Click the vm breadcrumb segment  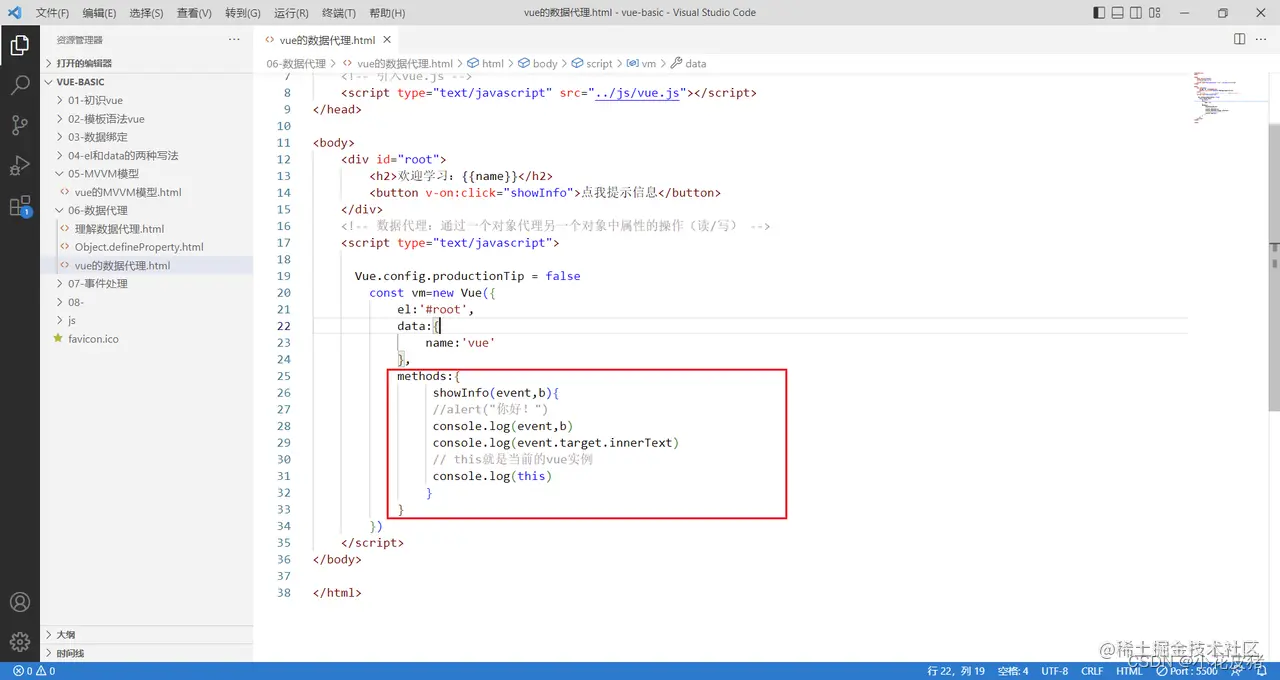(641, 63)
